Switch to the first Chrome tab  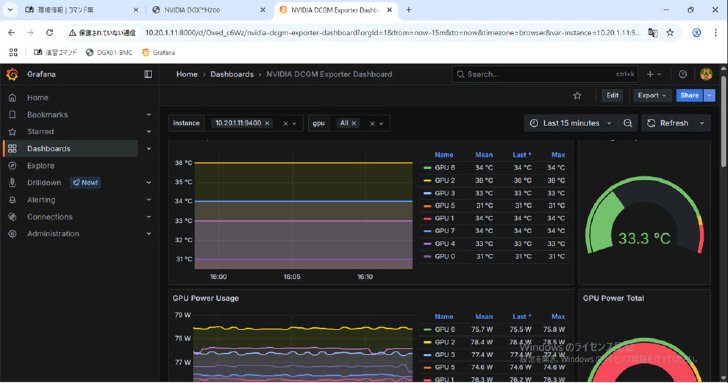click(81, 10)
